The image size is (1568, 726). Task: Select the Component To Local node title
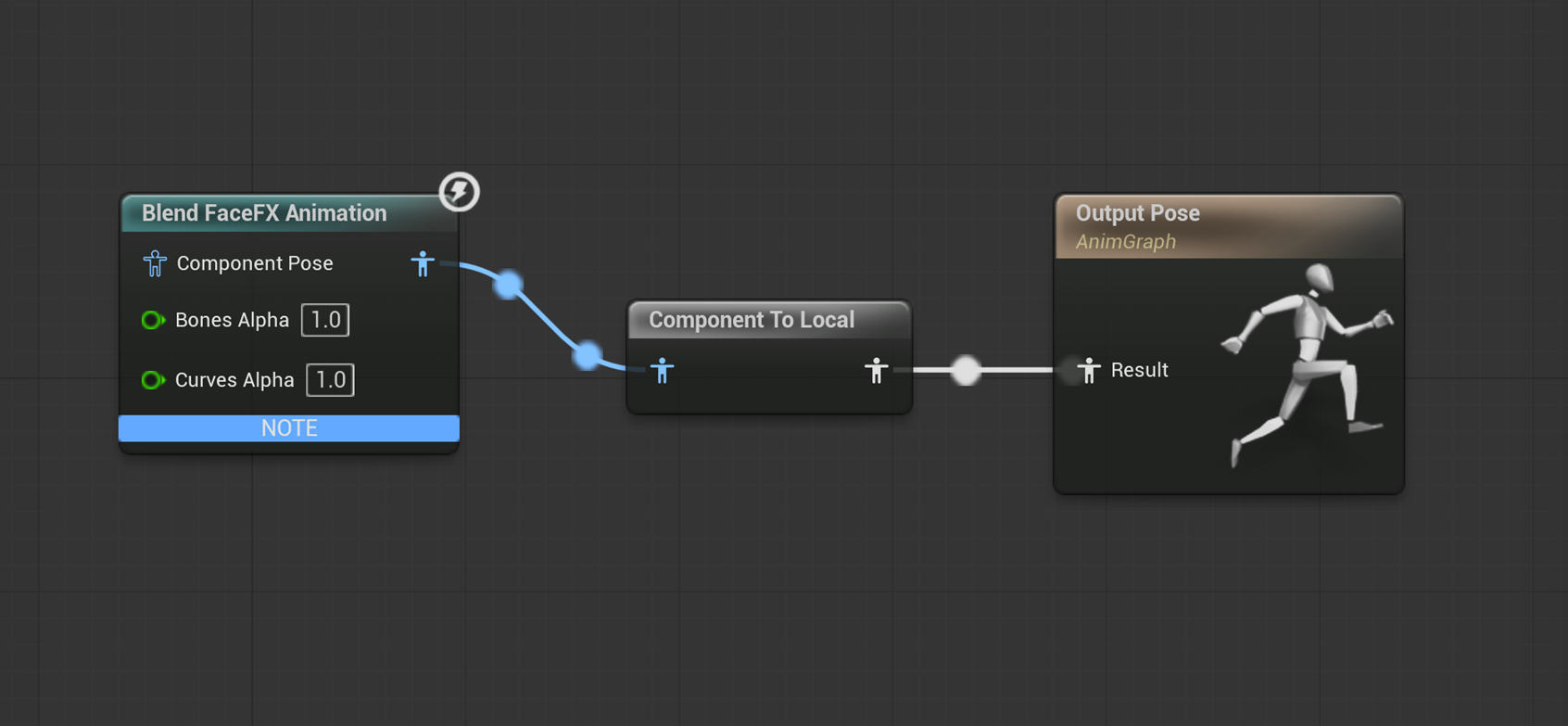coord(752,320)
